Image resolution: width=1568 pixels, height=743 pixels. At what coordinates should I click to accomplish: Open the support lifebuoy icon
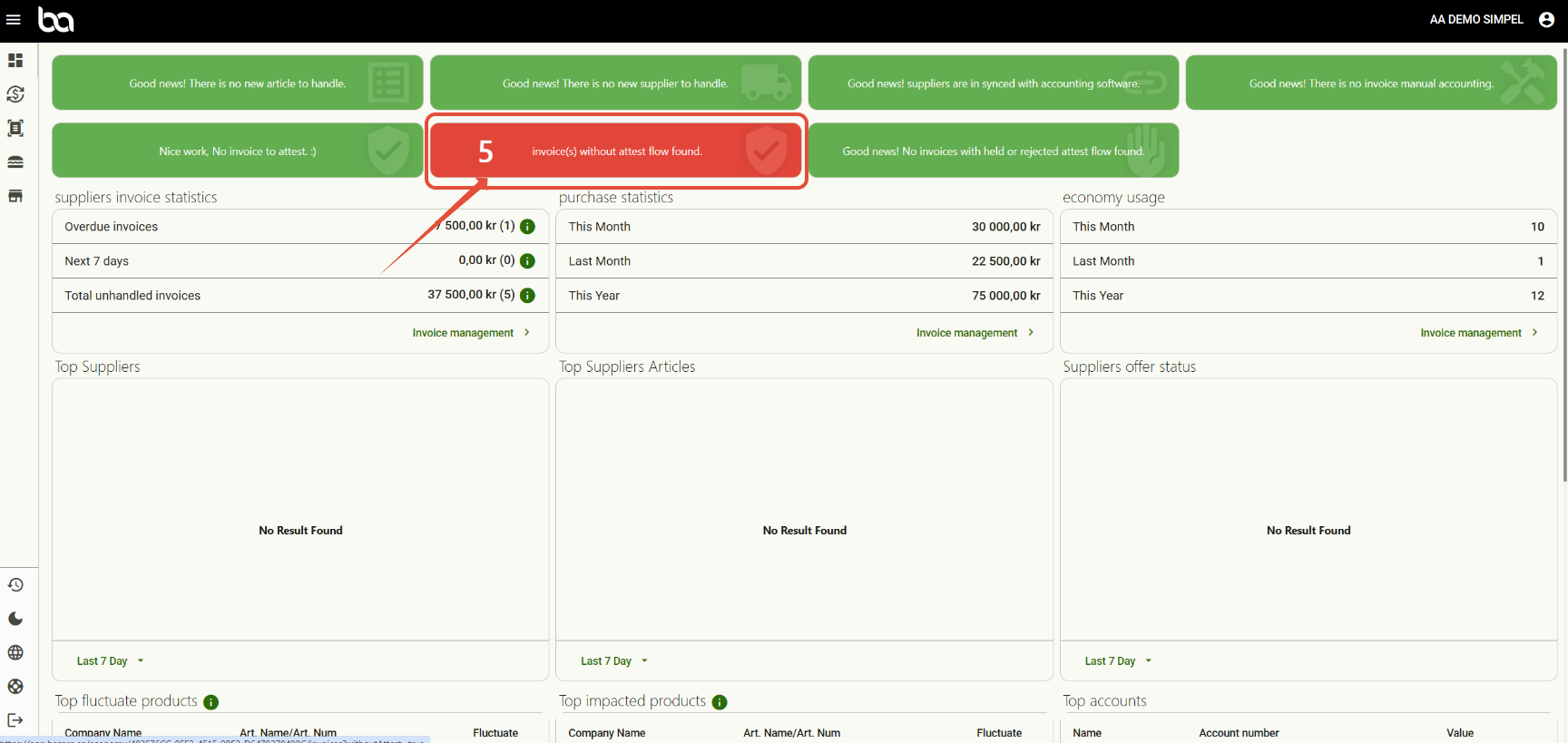pos(15,687)
